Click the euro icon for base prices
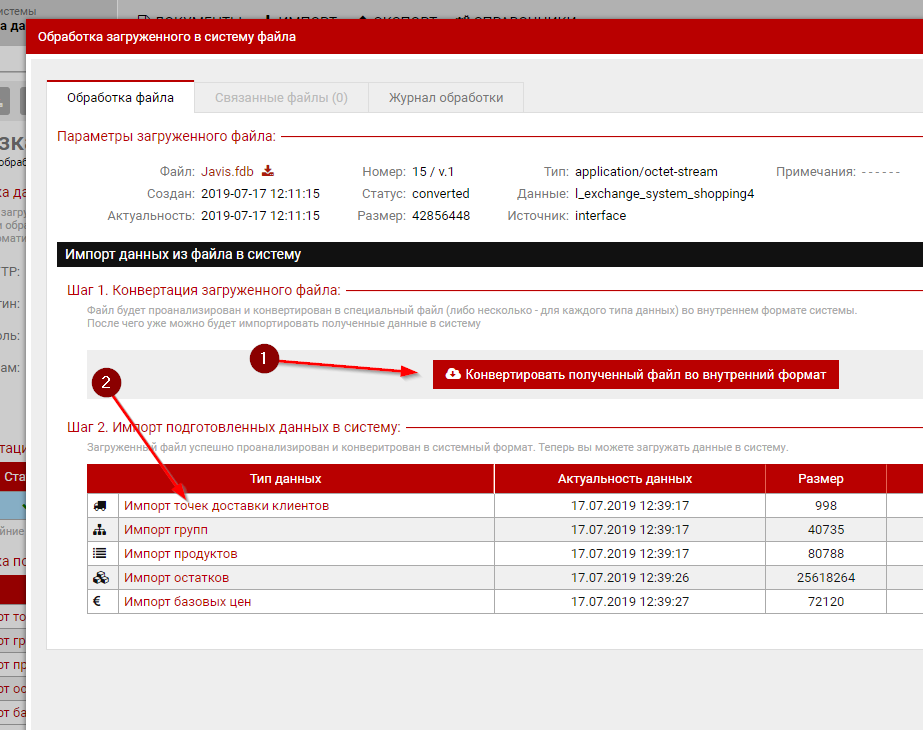This screenshot has width=923, height=730. (99, 602)
